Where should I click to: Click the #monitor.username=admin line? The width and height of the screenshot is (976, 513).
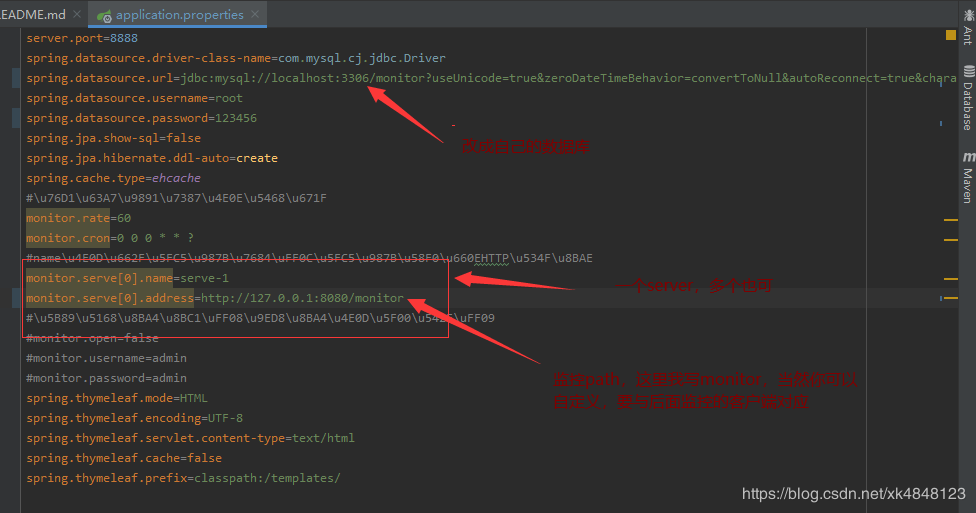coord(106,358)
